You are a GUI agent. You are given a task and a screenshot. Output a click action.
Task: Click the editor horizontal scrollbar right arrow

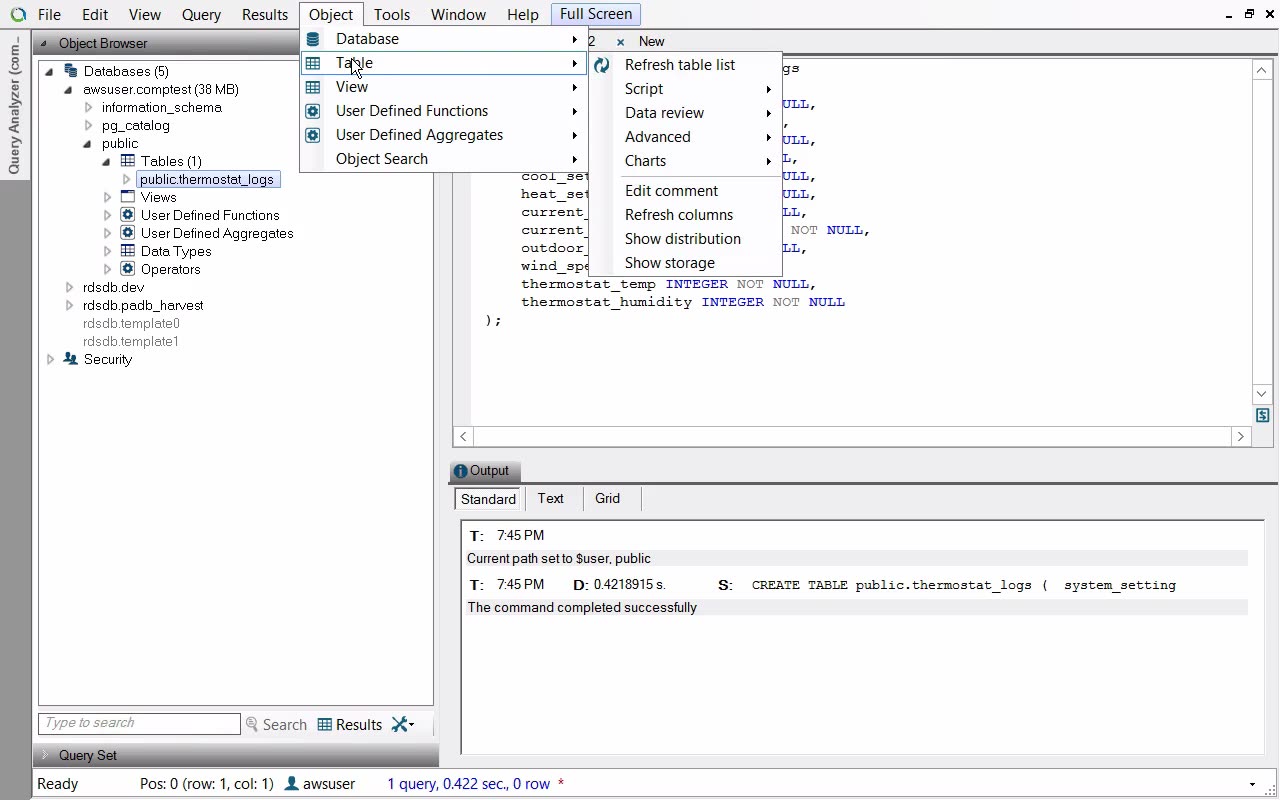(x=1240, y=436)
